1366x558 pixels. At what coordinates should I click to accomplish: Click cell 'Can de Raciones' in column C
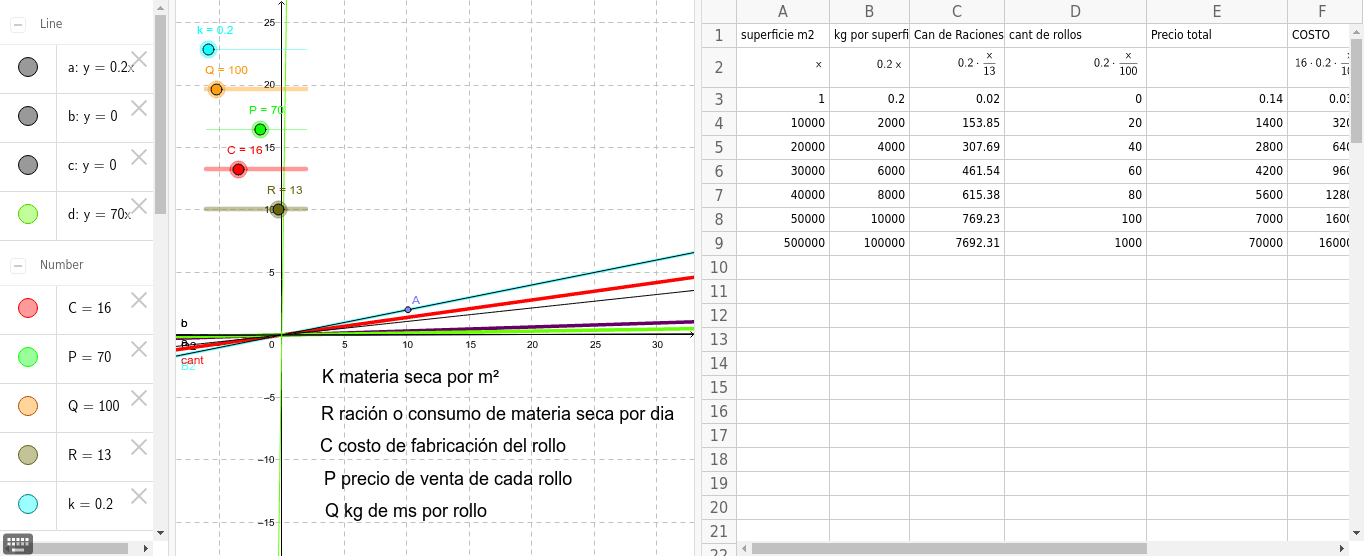957,36
